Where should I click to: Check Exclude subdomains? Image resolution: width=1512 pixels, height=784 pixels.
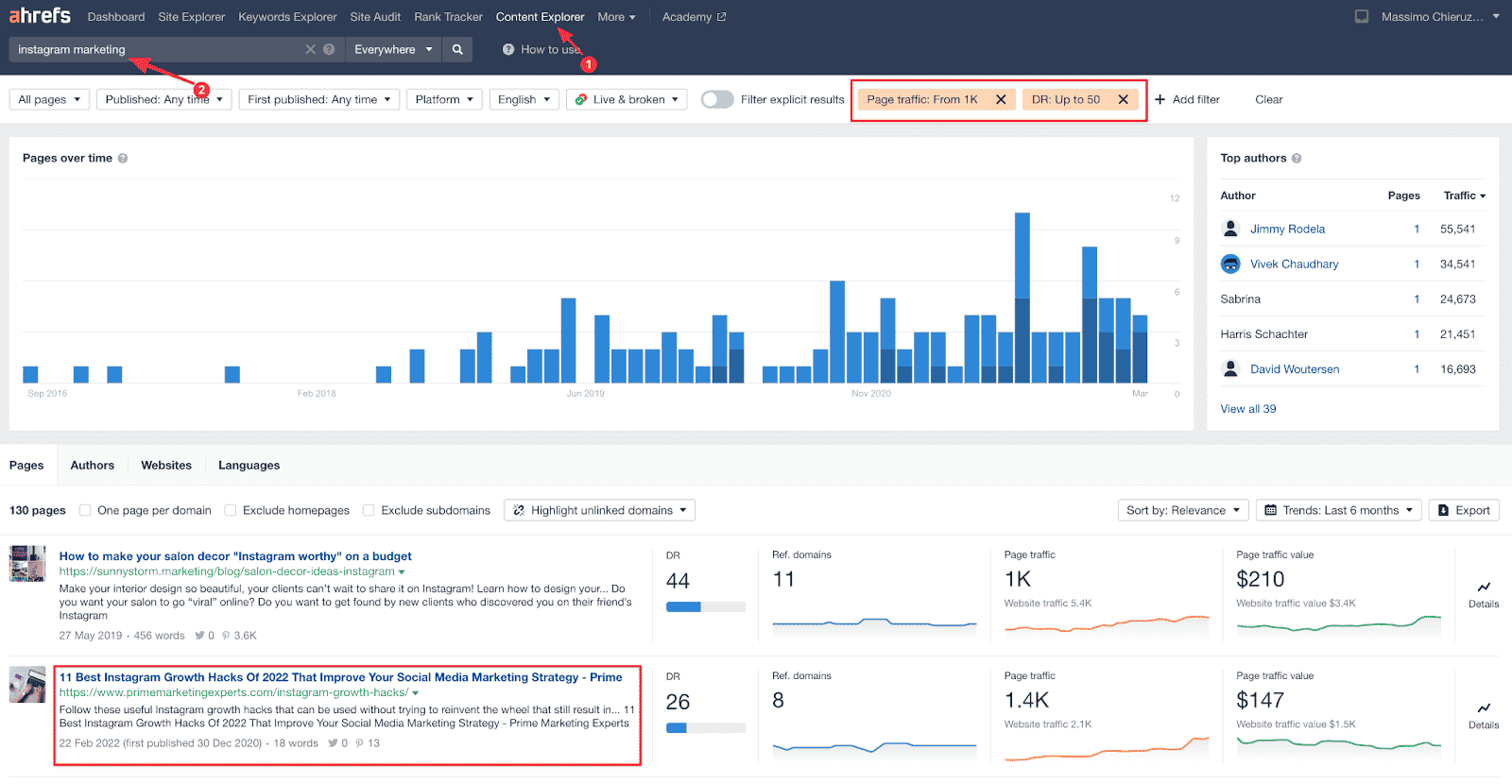(x=369, y=510)
